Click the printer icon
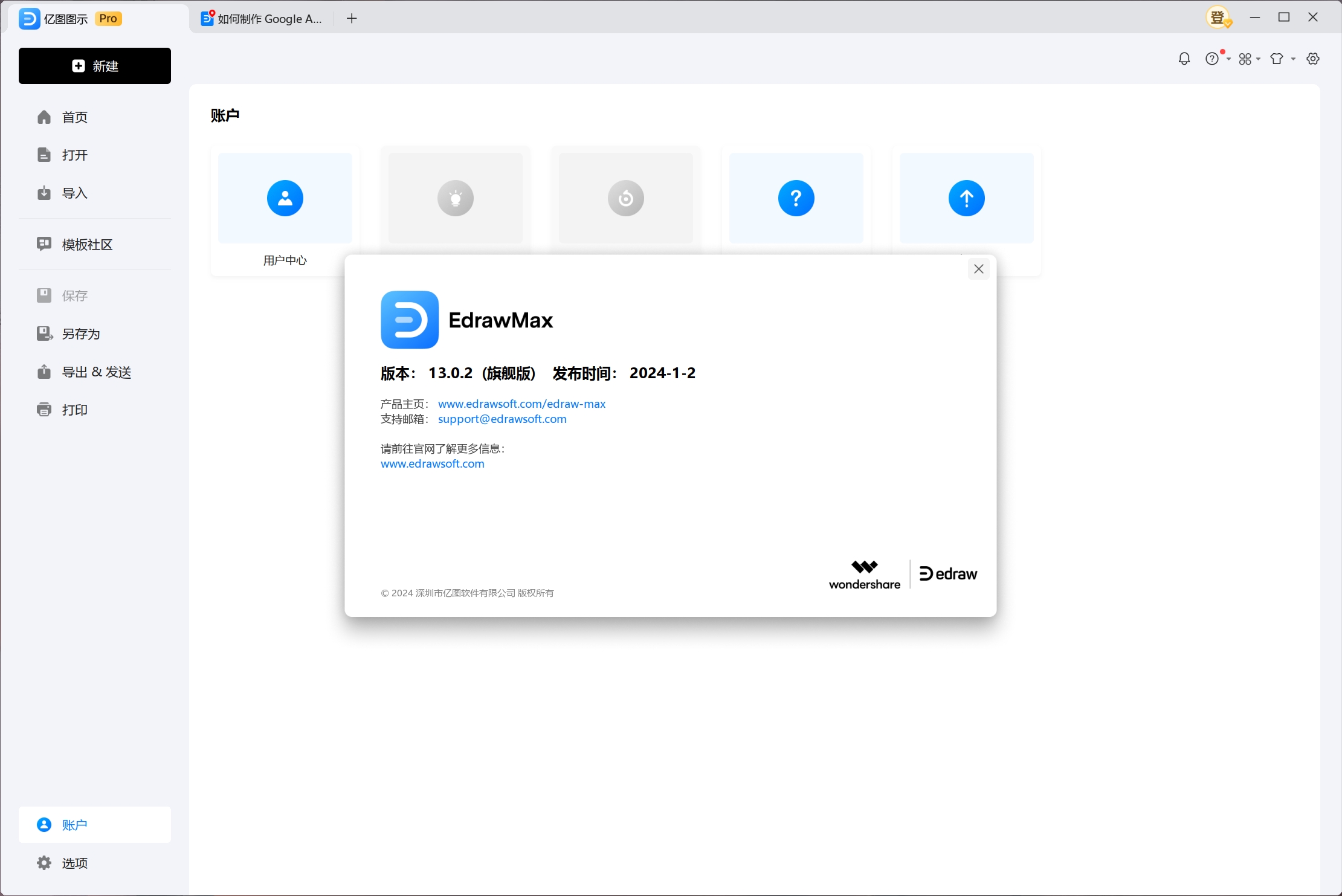Viewport: 1342px width, 896px height. pos(44,410)
